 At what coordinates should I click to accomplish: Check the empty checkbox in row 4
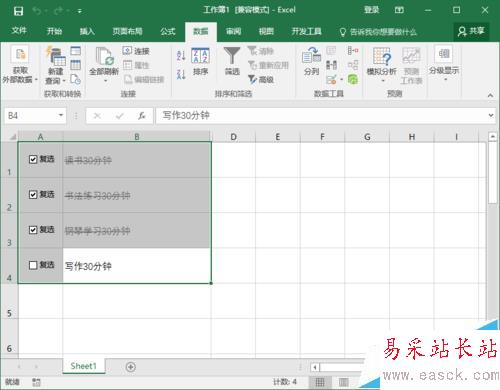tap(33, 265)
